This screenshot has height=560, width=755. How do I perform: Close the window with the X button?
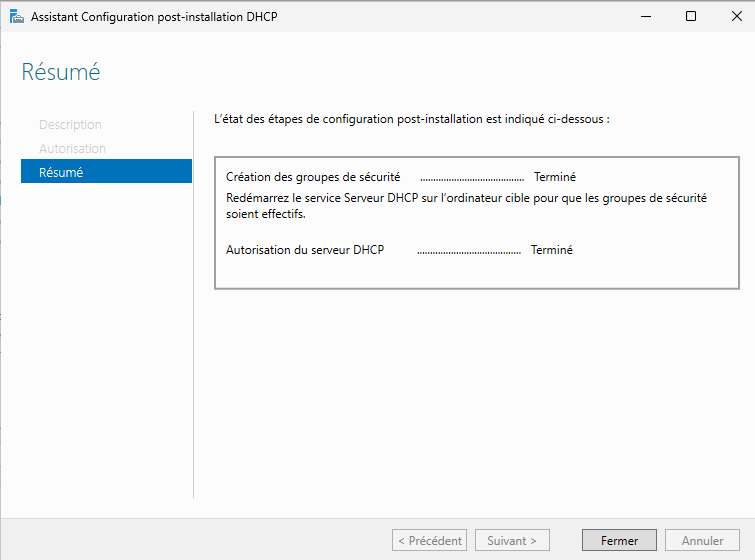coord(736,16)
